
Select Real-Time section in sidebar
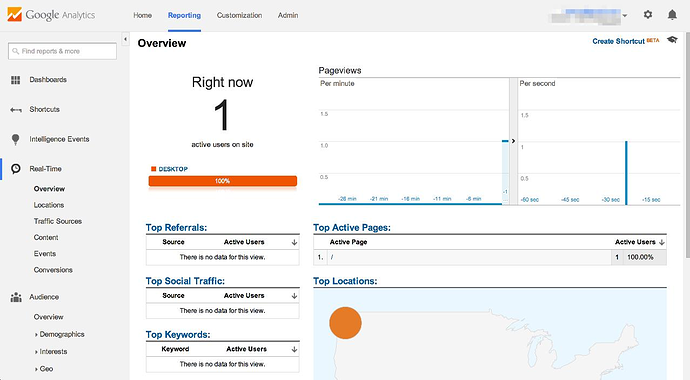[45, 169]
